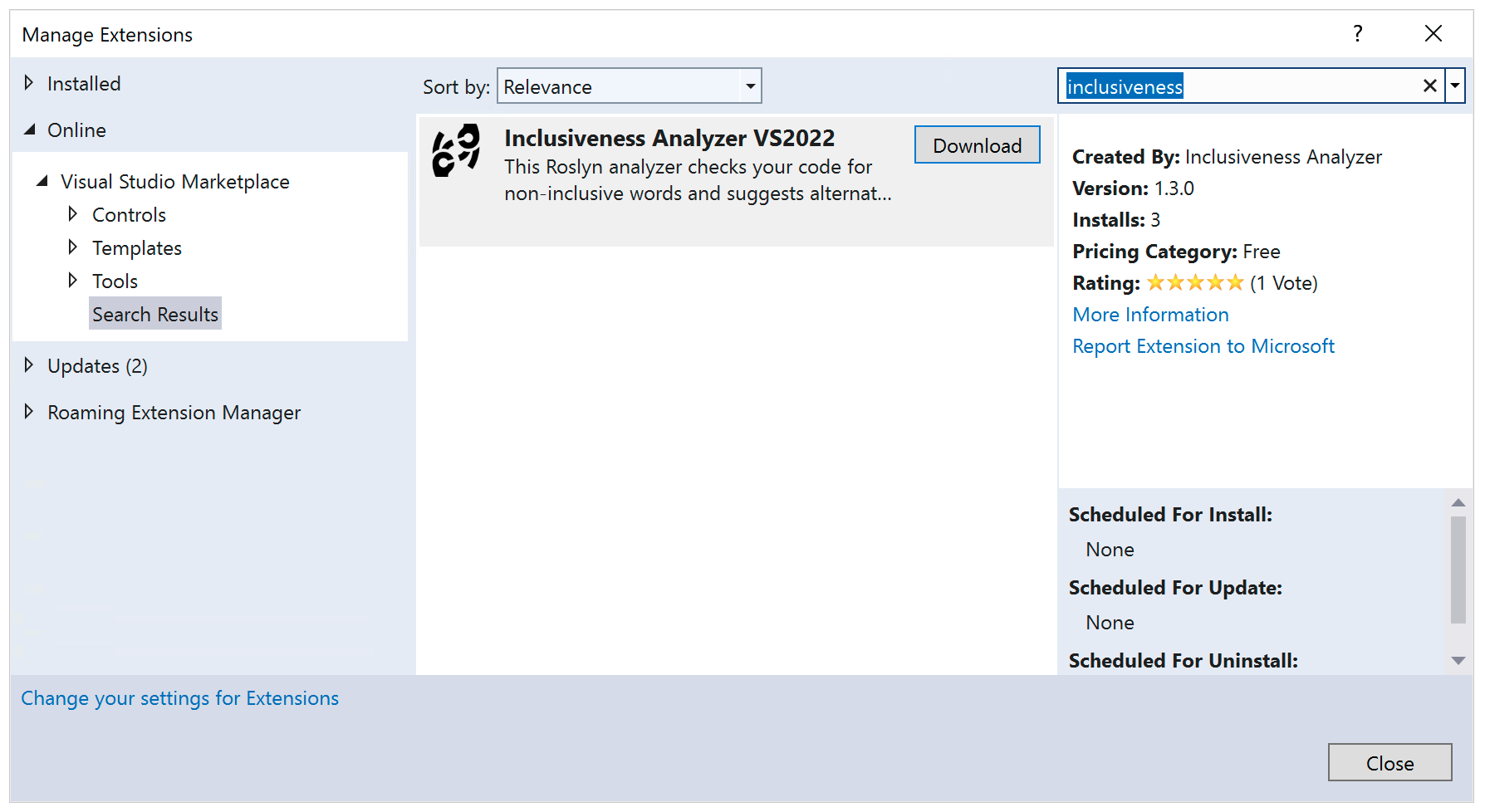Download the Inclusiveness Analyzer VS2022 extension

977,145
